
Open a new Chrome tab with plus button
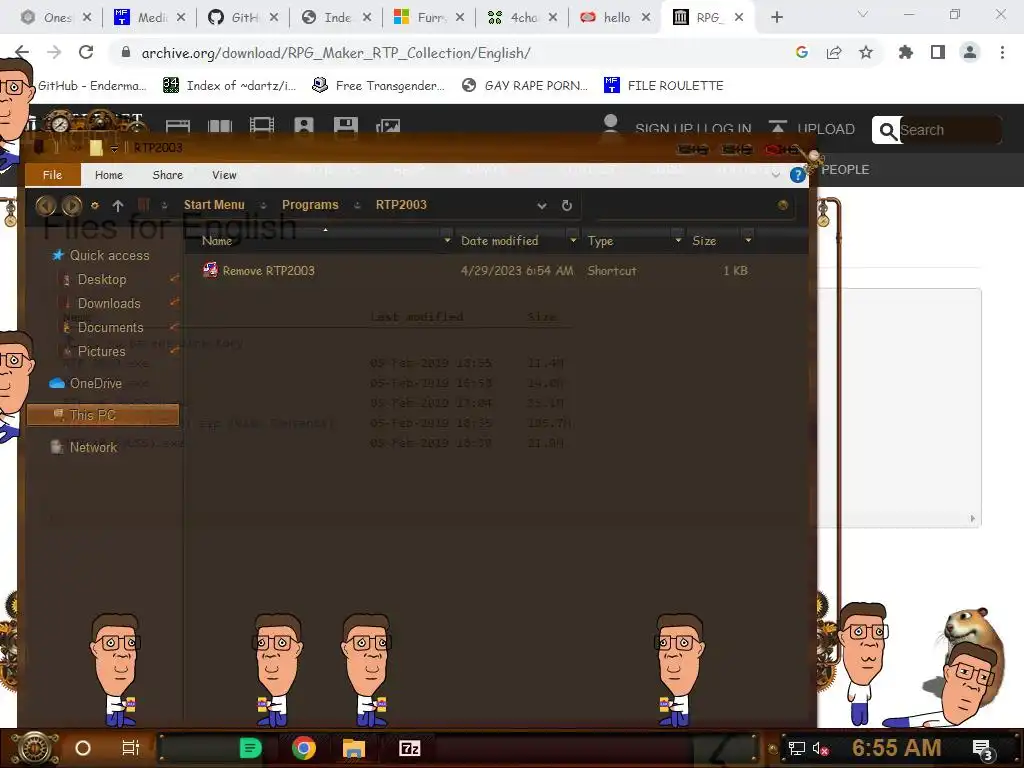[x=776, y=18]
